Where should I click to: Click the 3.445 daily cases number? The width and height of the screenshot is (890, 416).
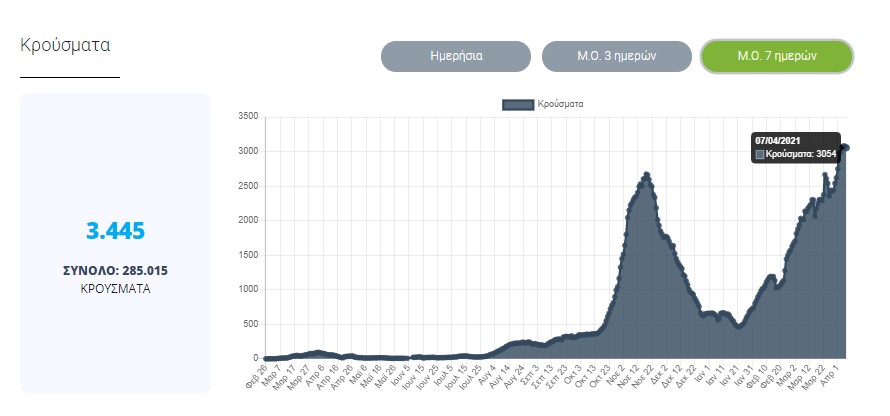(x=115, y=231)
